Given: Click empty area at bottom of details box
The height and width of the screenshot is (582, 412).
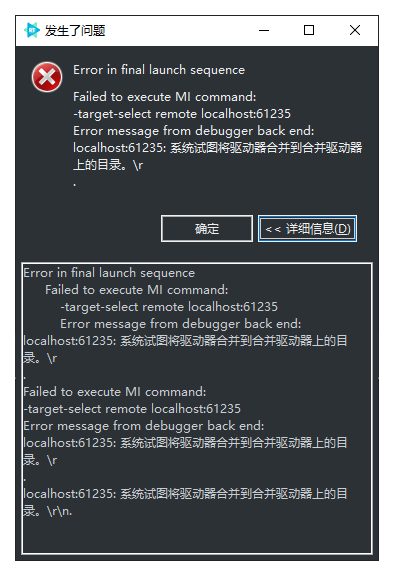Looking at the screenshot, I should [197, 536].
